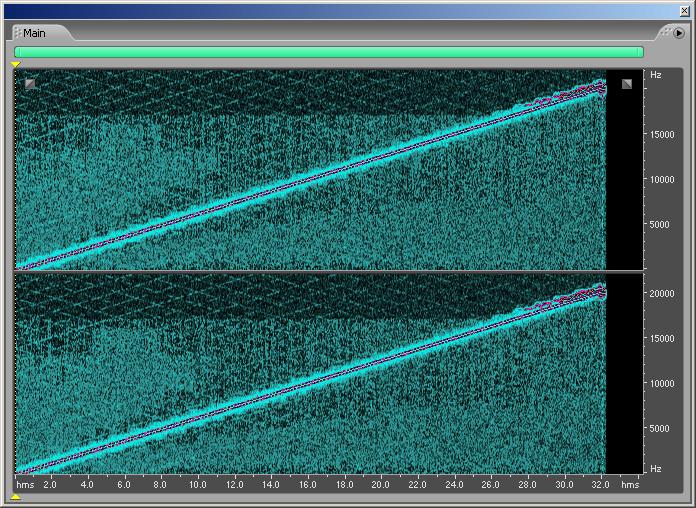696x508 pixels.
Task: Click 15000 on the upper channel frequency scale
Action: pyautogui.click(x=662, y=134)
